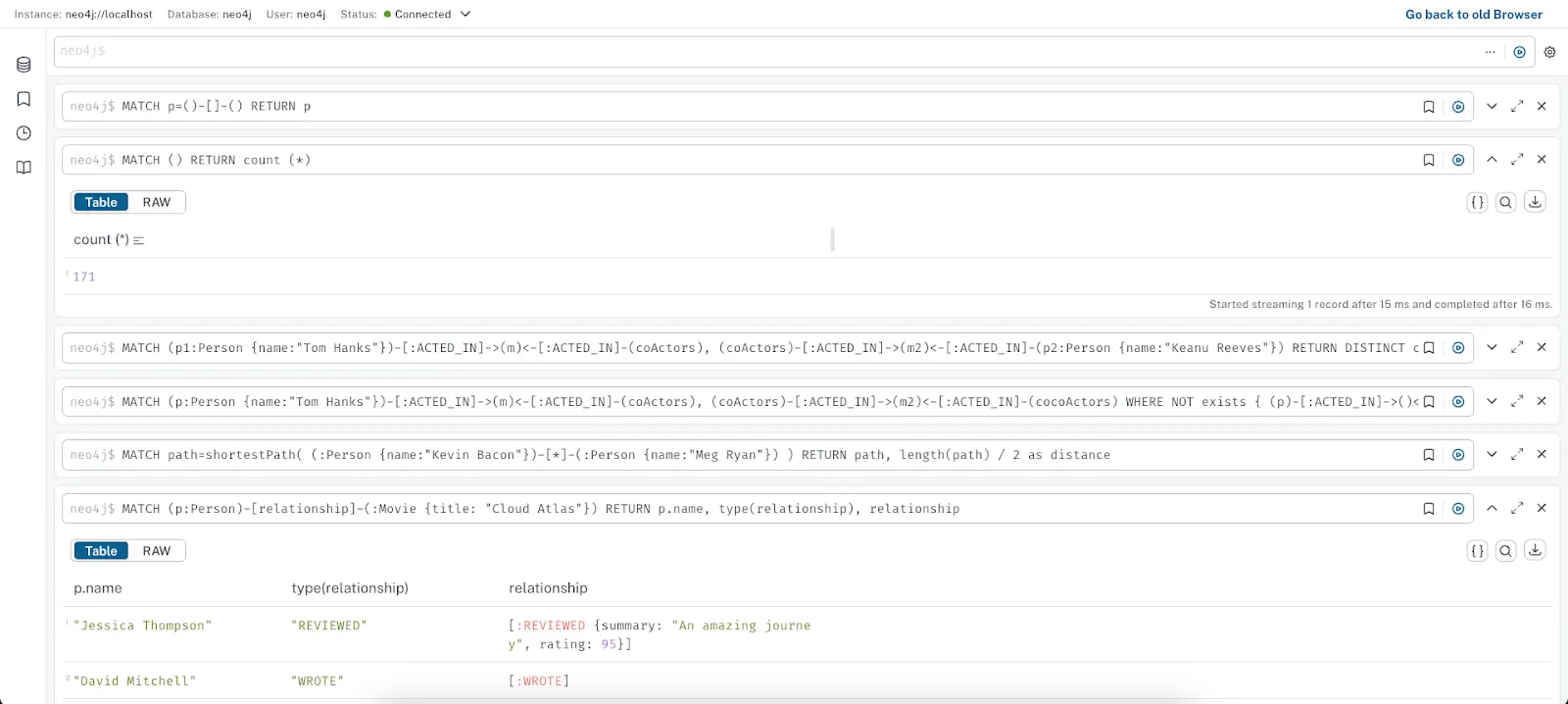This screenshot has width=1568, height=704.
Task: Open main editor ellipsis options
Action: point(1490,52)
